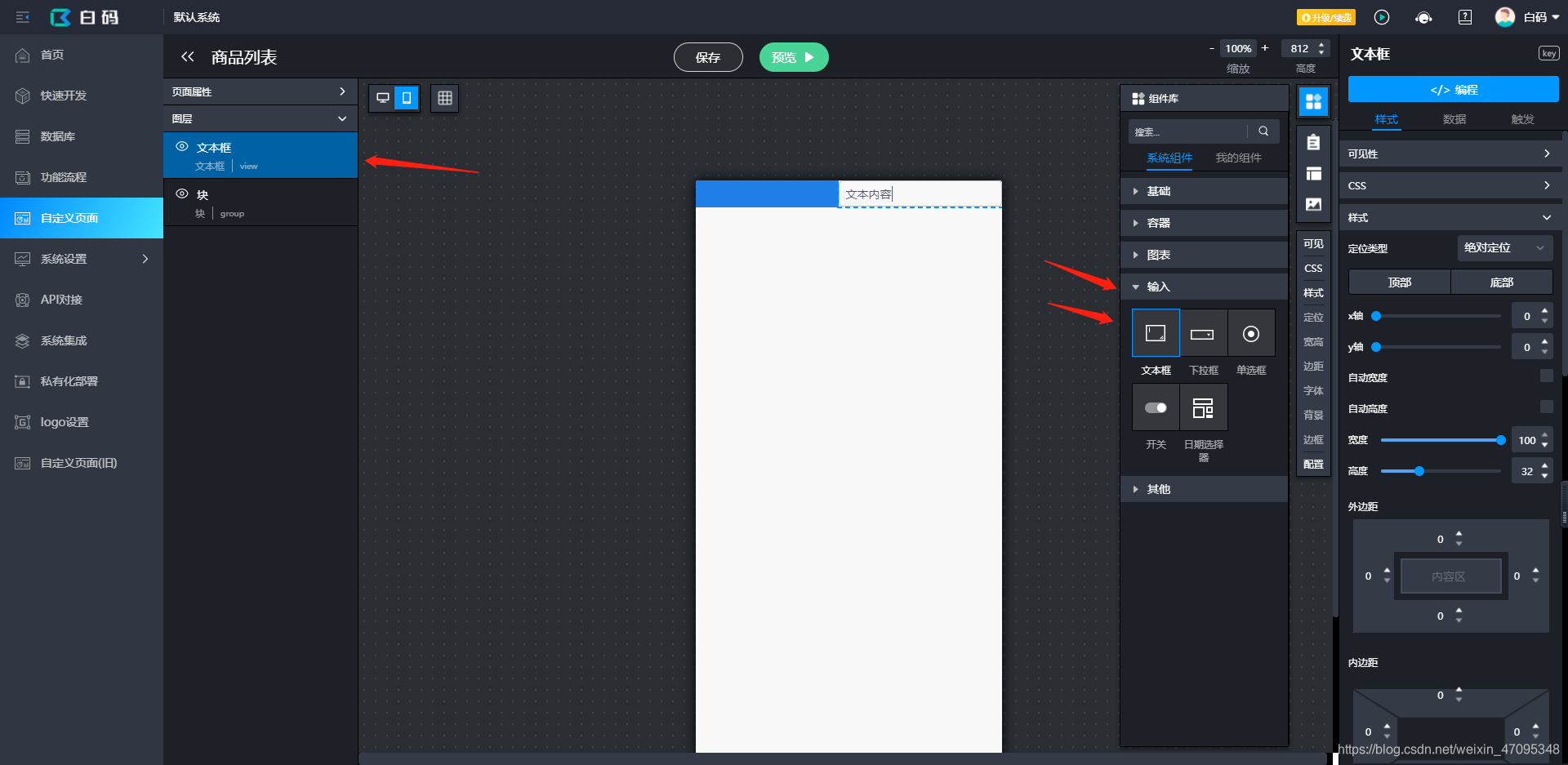Screen dimensions: 1568x765
Task: Click the key badge icon
Action: coord(1549,53)
